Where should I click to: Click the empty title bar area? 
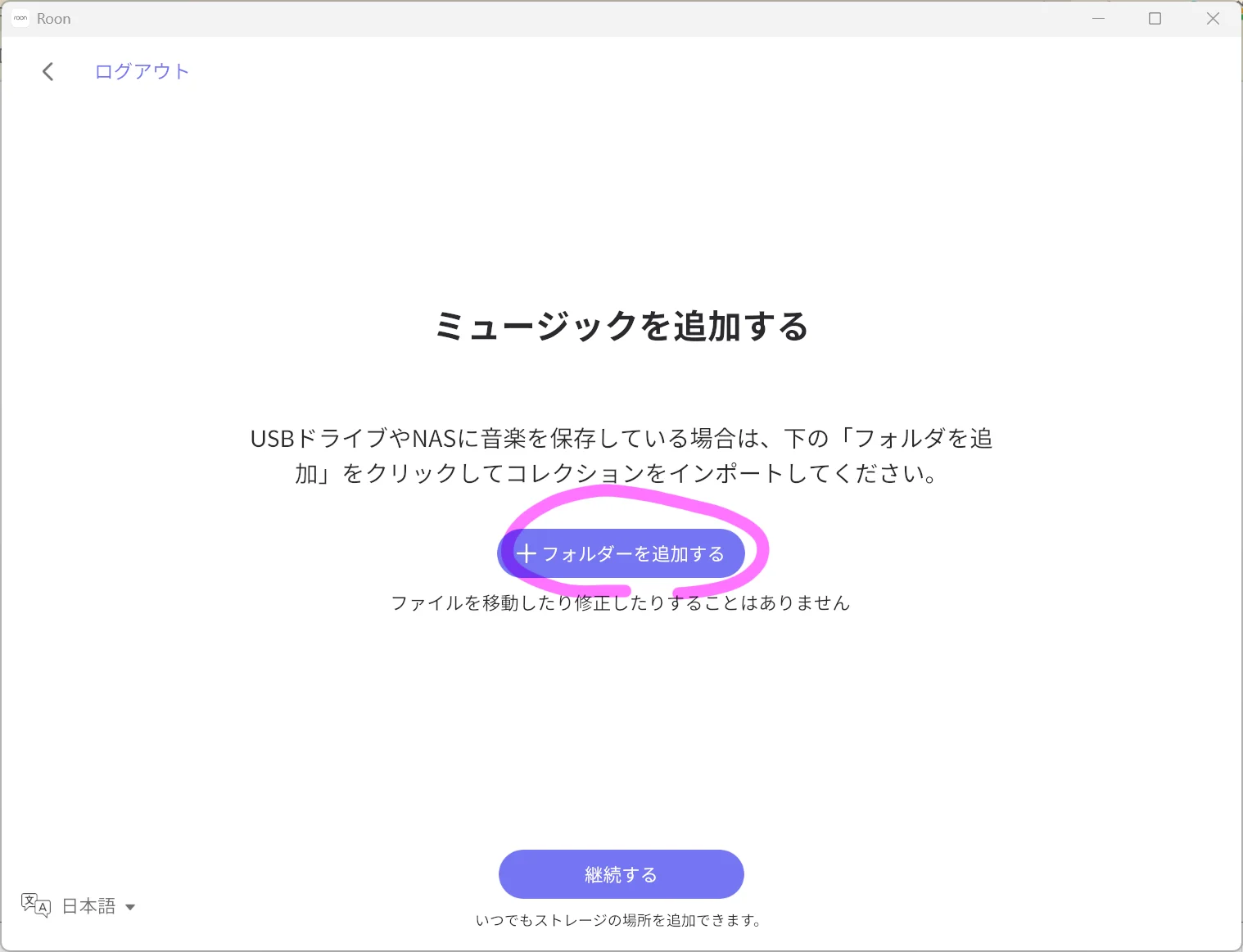point(573,18)
